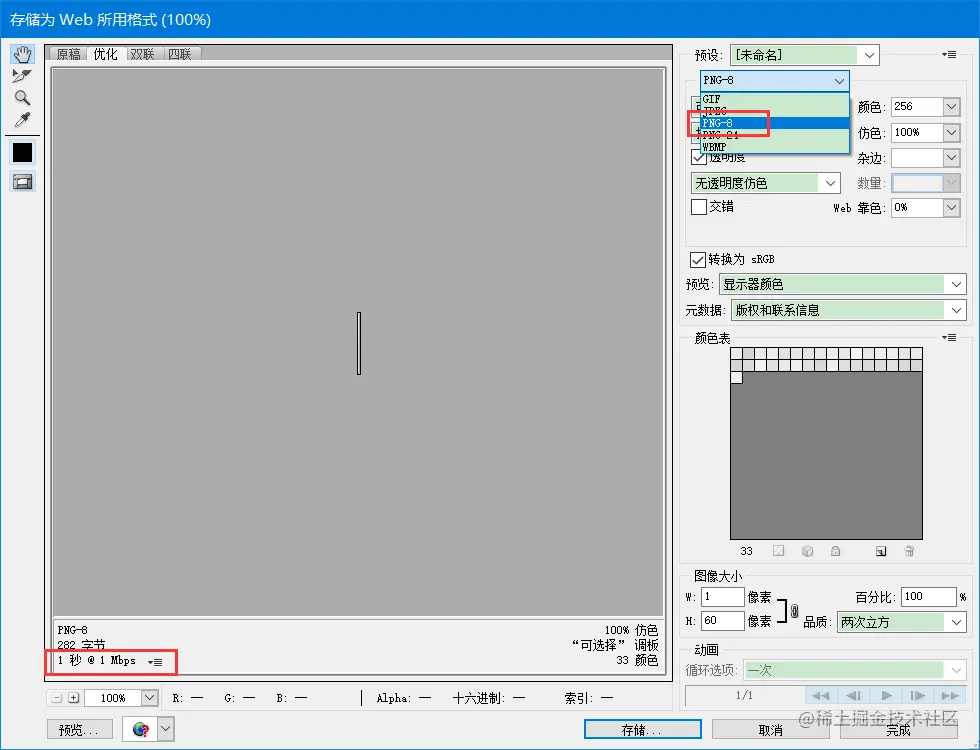Open the 预设 preset dropdown
This screenshot has height=750, width=980.
point(868,55)
